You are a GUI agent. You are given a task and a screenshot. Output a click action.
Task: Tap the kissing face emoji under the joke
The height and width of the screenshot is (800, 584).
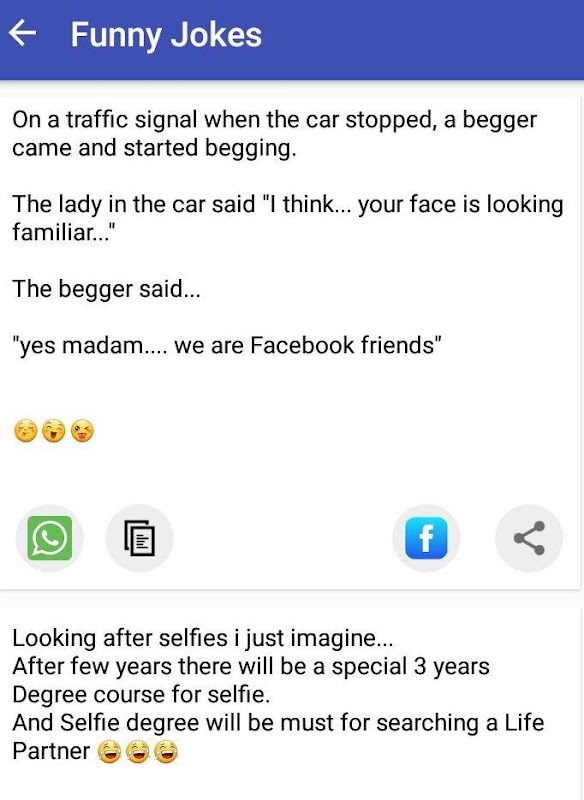pyautogui.click(x=26, y=431)
